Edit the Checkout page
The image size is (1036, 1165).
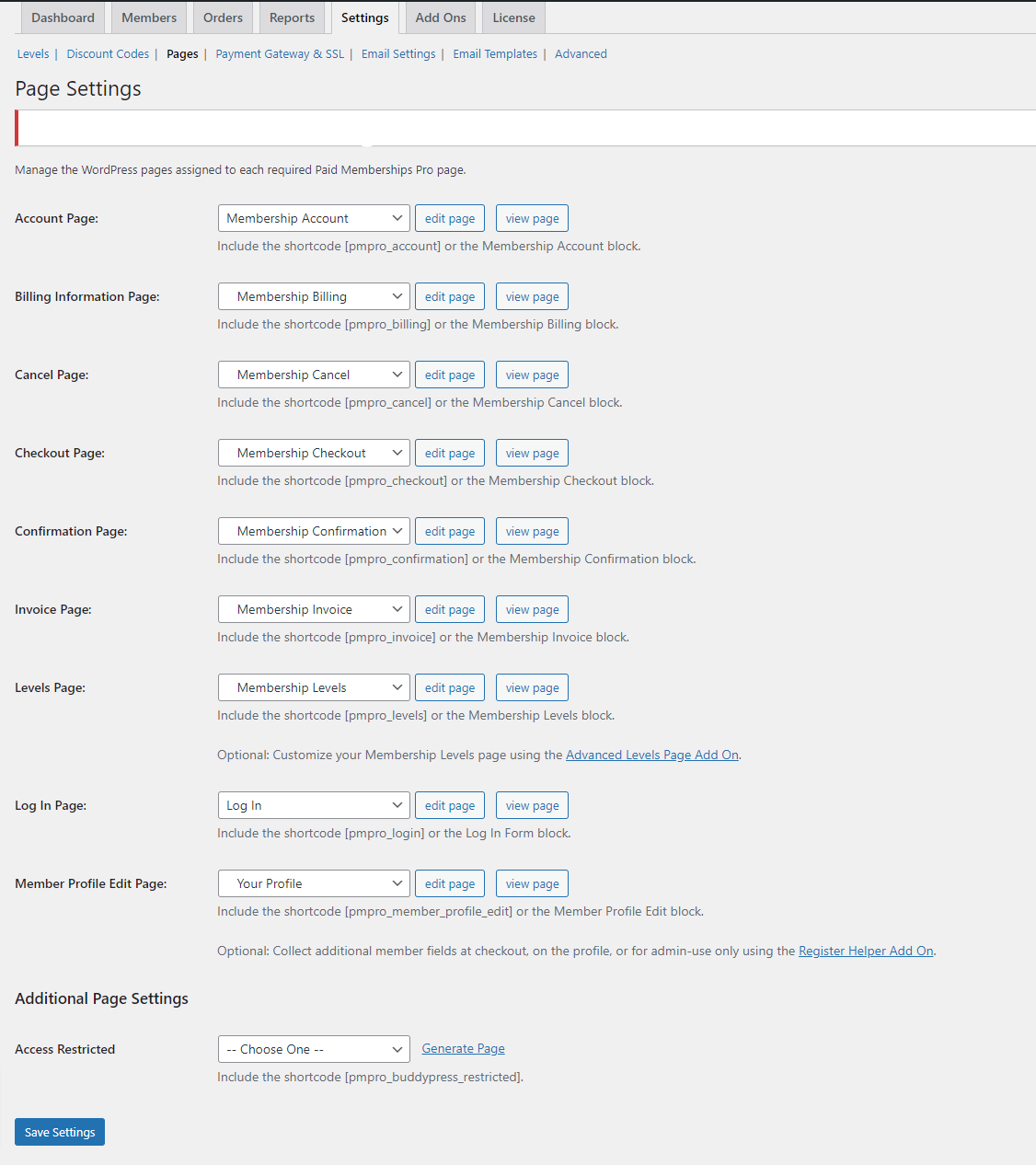click(x=450, y=453)
